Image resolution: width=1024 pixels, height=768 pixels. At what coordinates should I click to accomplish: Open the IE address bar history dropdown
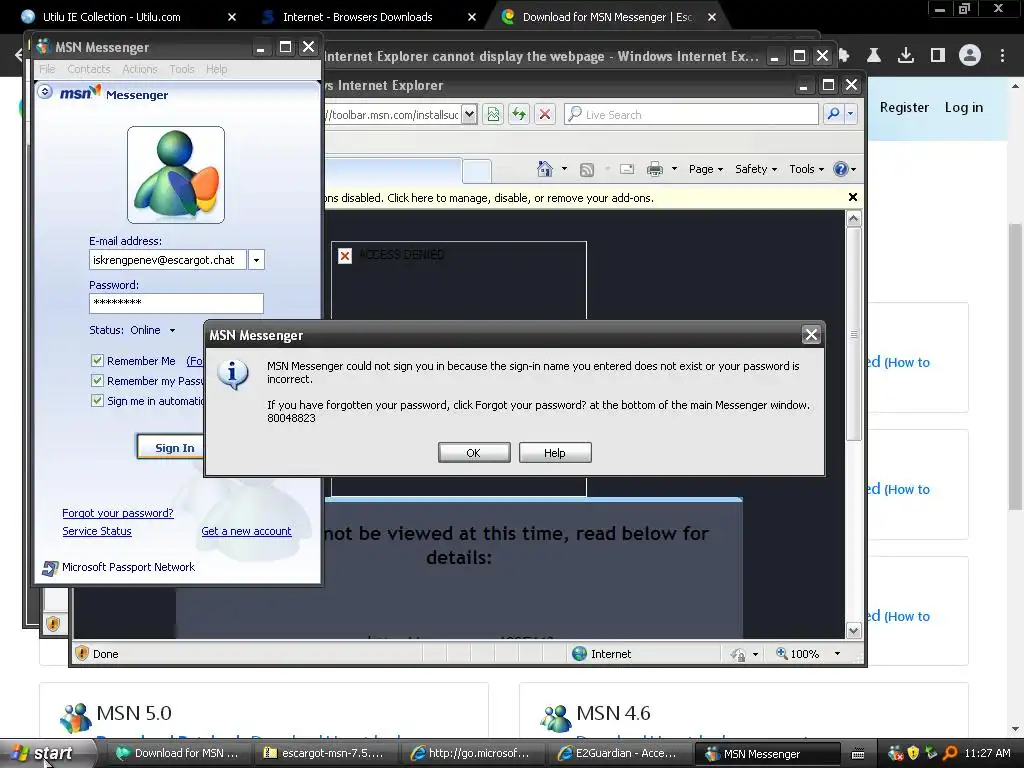(x=470, y=115)
